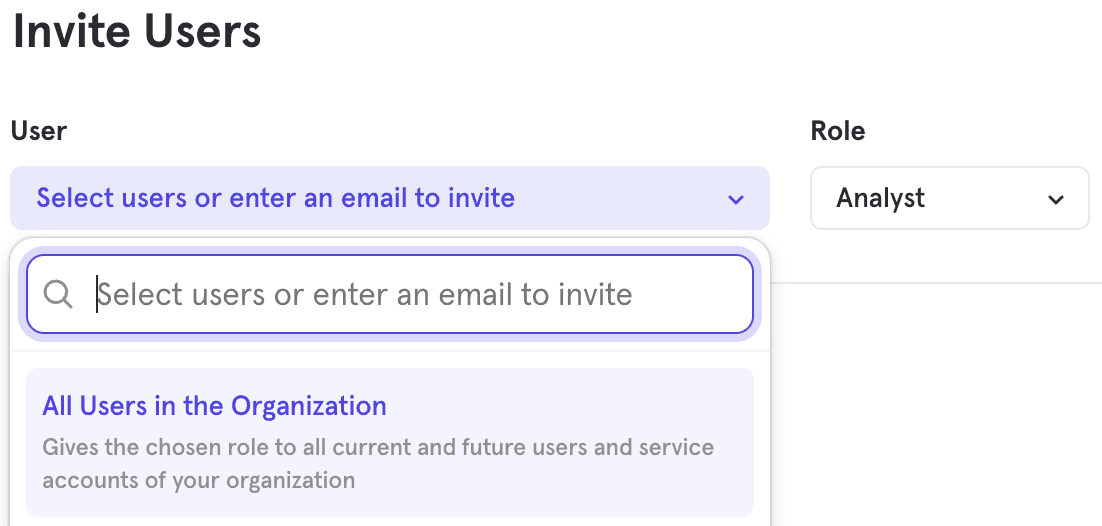Open the Analyst role dropdown

[949, 198]
